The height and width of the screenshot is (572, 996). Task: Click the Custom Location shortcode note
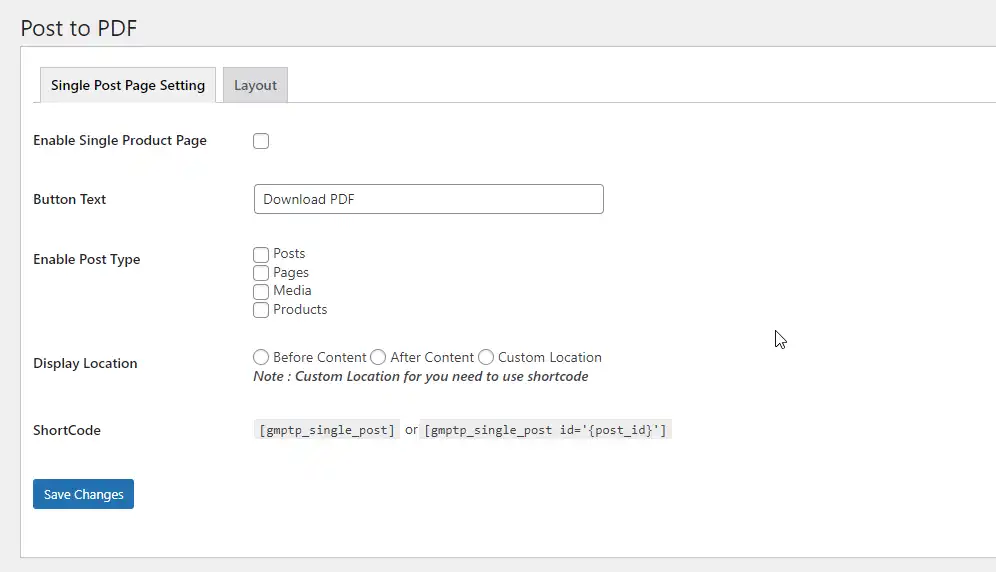pyautogui.click(x=421, y=376)
